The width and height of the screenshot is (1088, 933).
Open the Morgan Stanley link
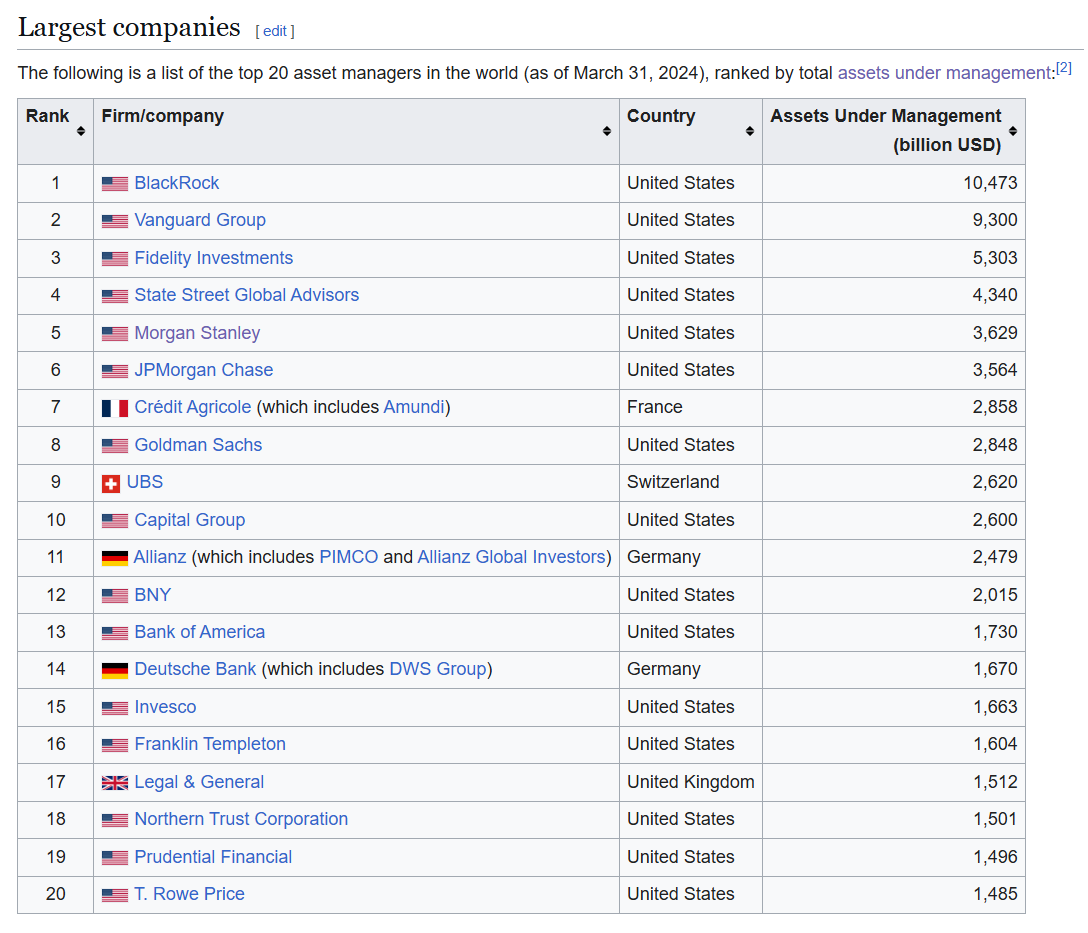coord(197,333)
